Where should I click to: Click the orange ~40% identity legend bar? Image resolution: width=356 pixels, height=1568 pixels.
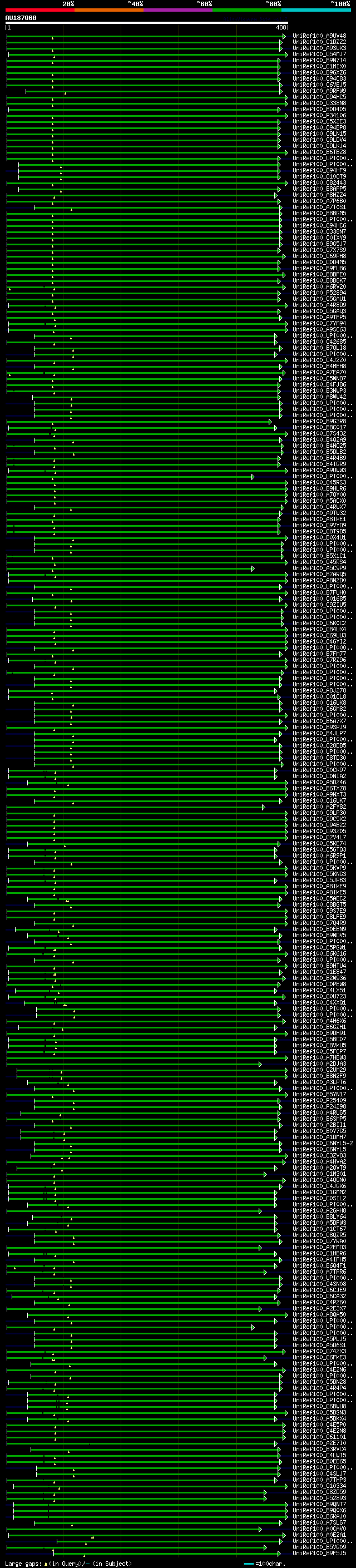109,10
